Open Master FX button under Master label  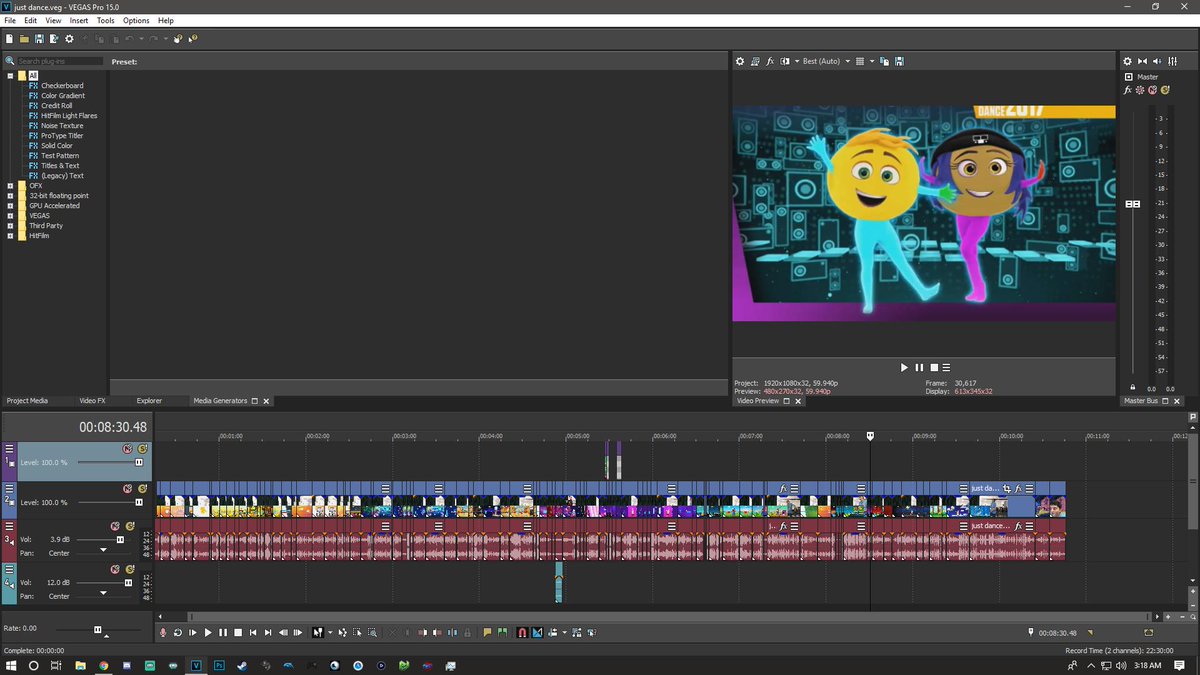click(1127, 90)
